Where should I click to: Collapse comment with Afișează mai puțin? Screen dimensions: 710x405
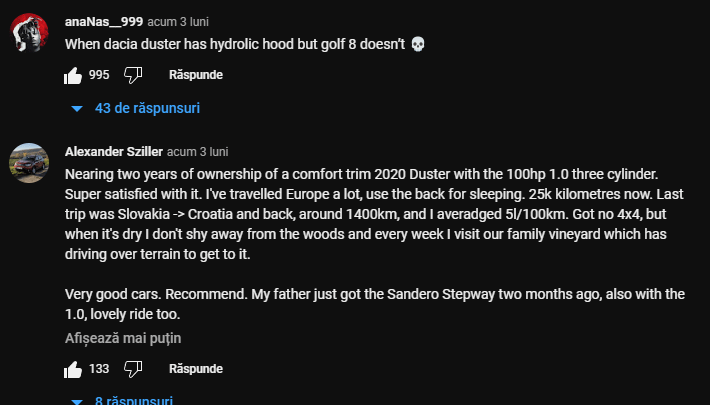coord(123,338)
